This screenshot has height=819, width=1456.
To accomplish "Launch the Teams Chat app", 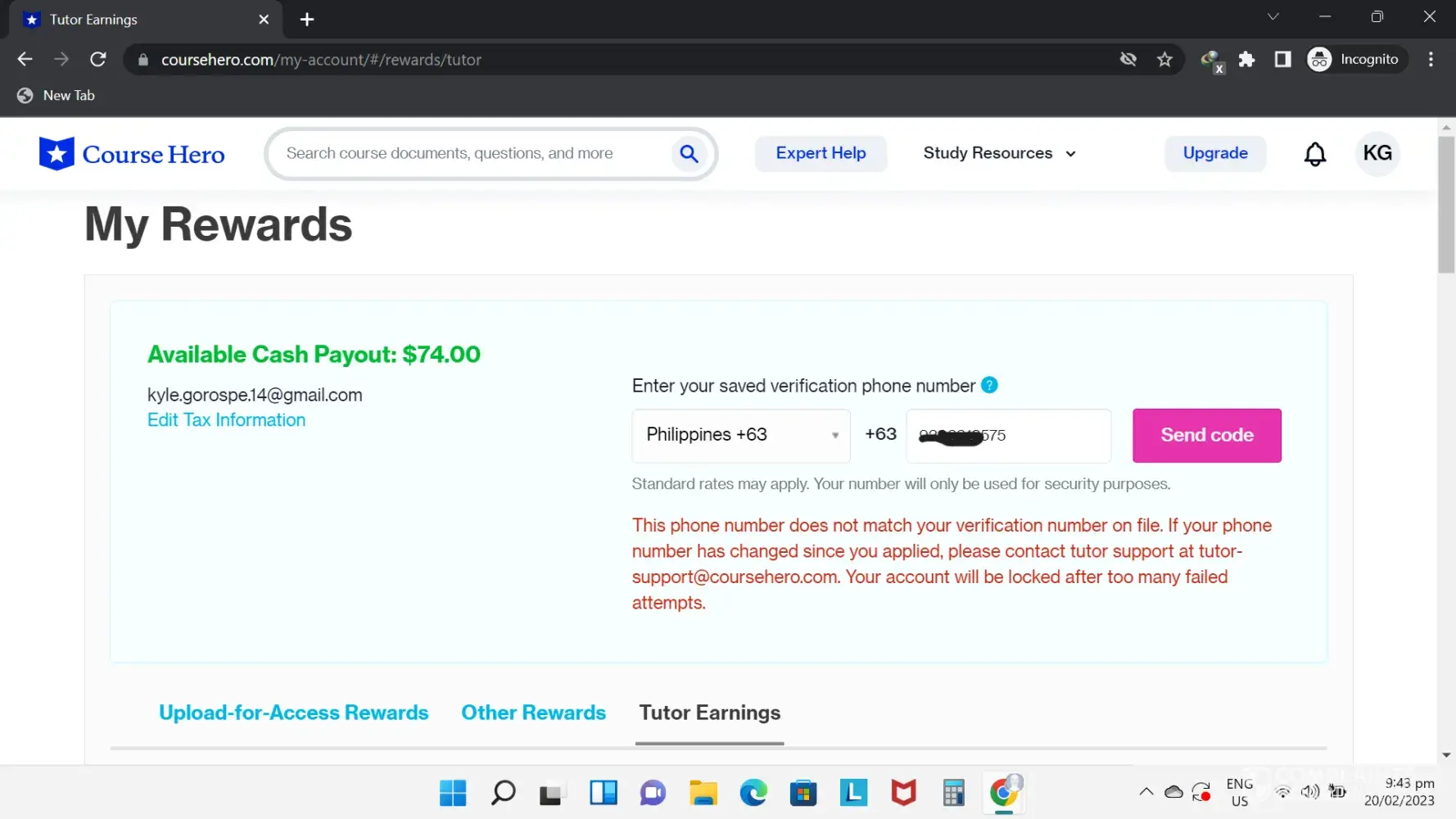I will pyautogui.click(x=653, y=793).
